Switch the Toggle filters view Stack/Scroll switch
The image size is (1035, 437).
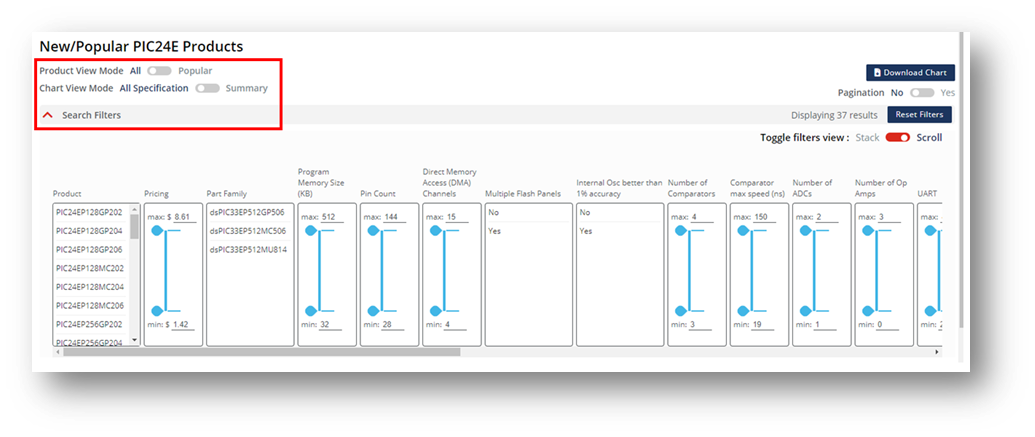pos(897,138)
